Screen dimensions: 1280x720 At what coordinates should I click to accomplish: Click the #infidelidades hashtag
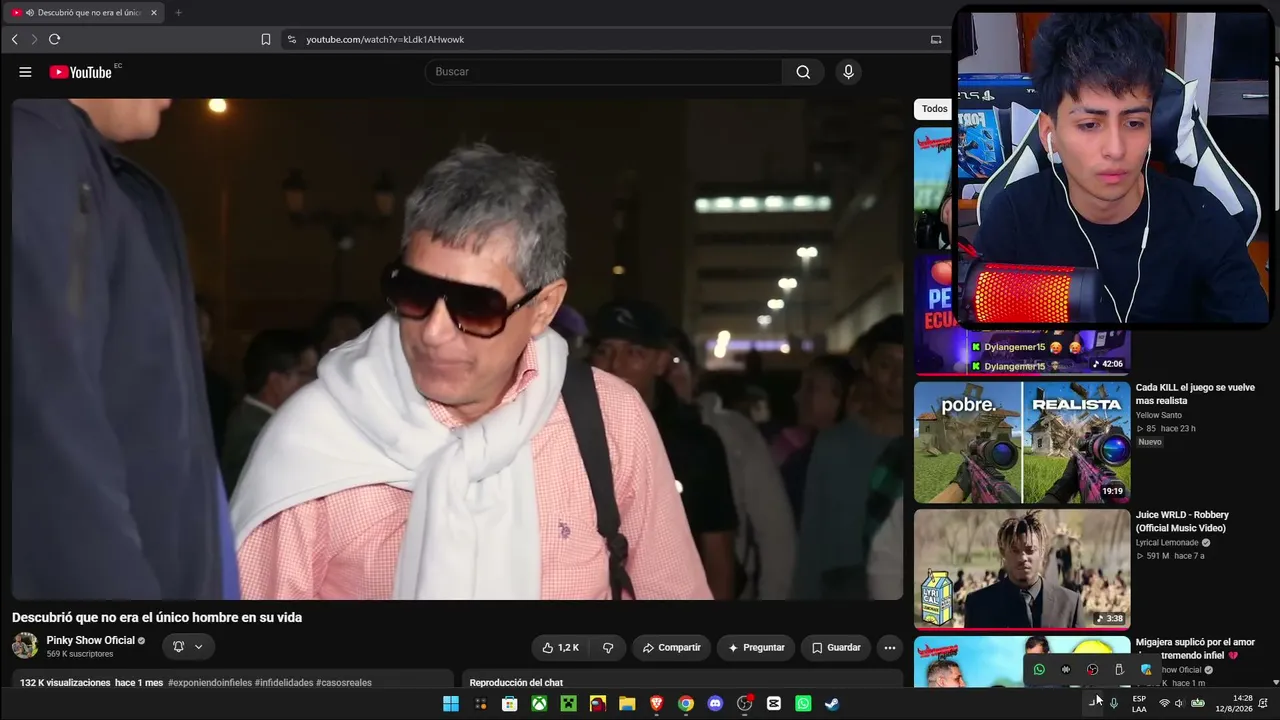point(284,683)
